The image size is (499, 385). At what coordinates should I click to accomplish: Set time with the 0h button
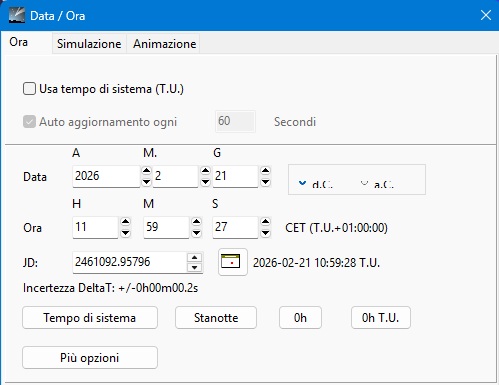pos(300,318)
